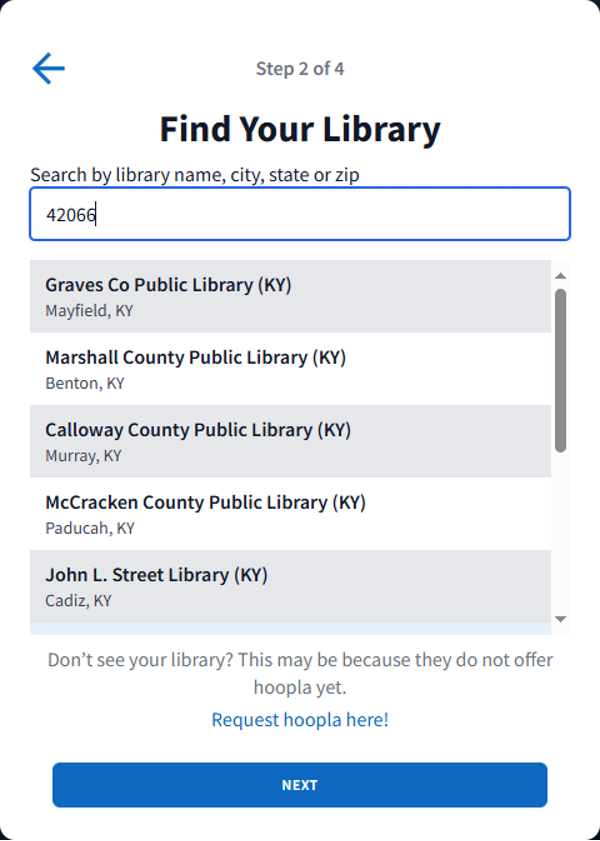
Task: Pick Calloway County Public Library (KY)
Action: [290, 441]
